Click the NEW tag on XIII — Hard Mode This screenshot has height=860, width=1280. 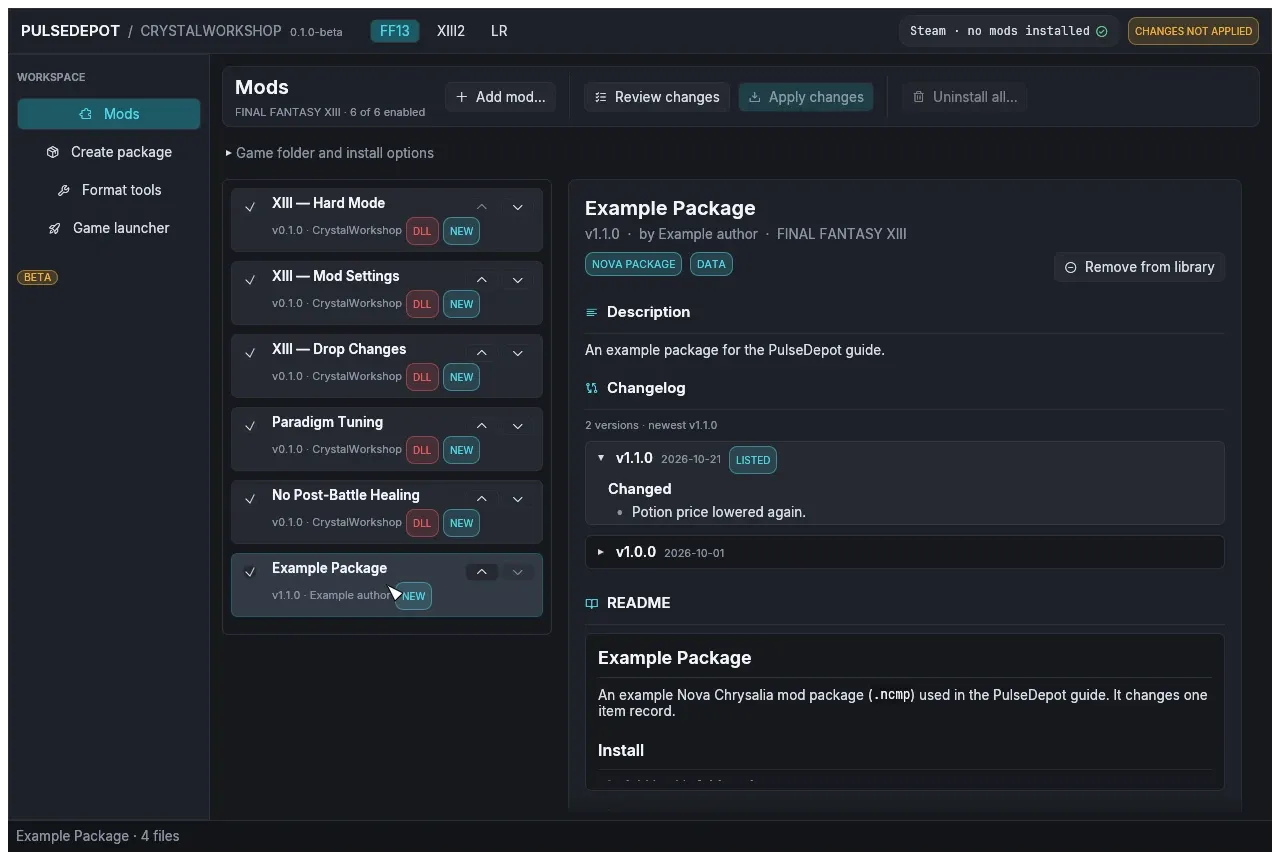(461, 231)
